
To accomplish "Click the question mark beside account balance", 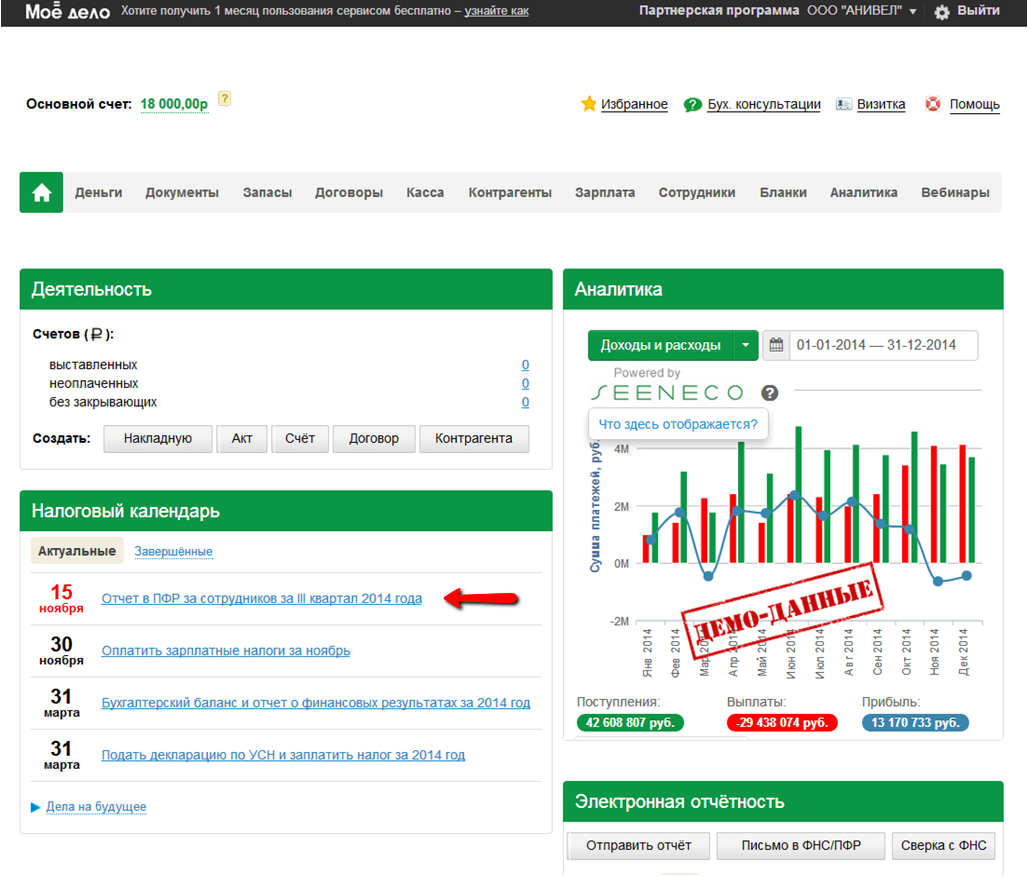I will [225, 99].
